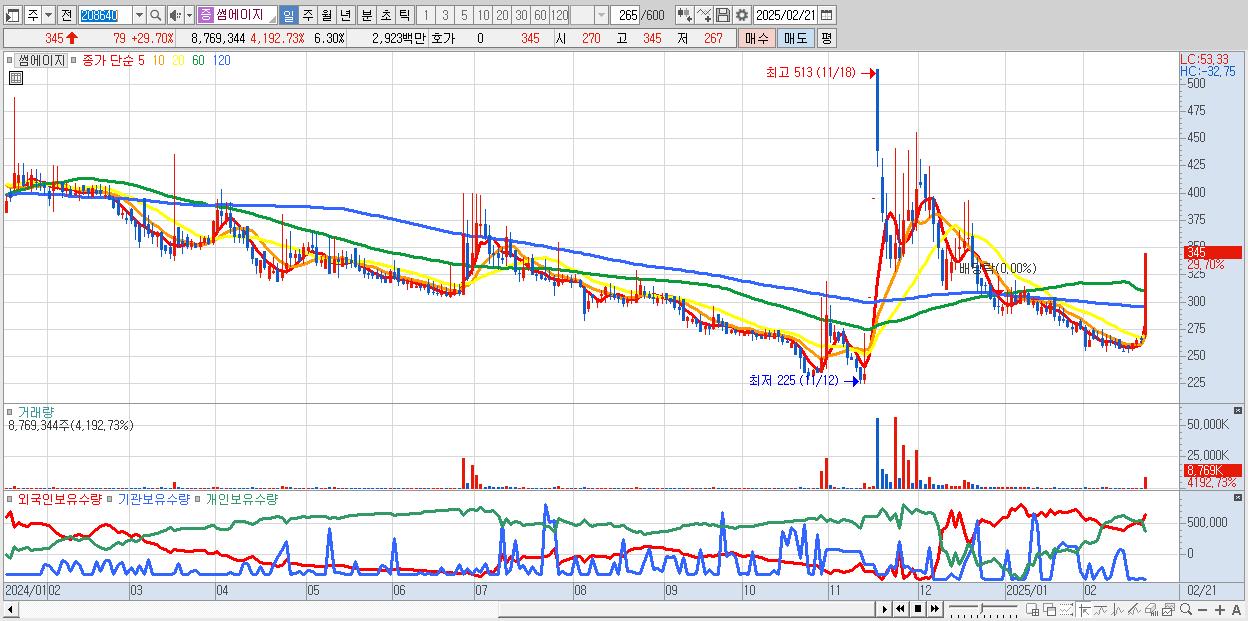This screenshot has width=1248, height=621.
Task: Click the crosshair cursor icon in bottom toolbar
Action: pos(1084,609)
